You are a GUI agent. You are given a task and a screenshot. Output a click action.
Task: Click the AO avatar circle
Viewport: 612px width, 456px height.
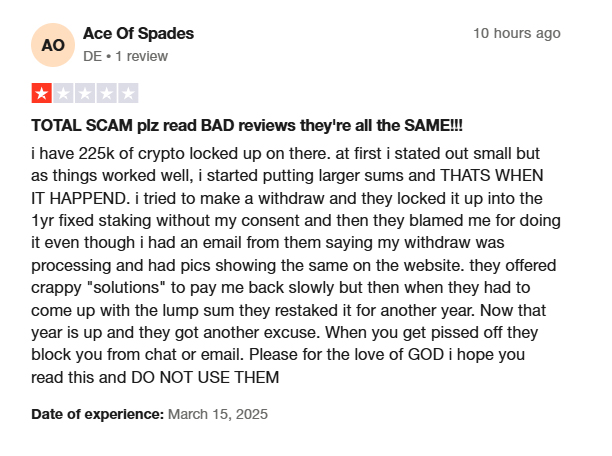click(53, 45)
